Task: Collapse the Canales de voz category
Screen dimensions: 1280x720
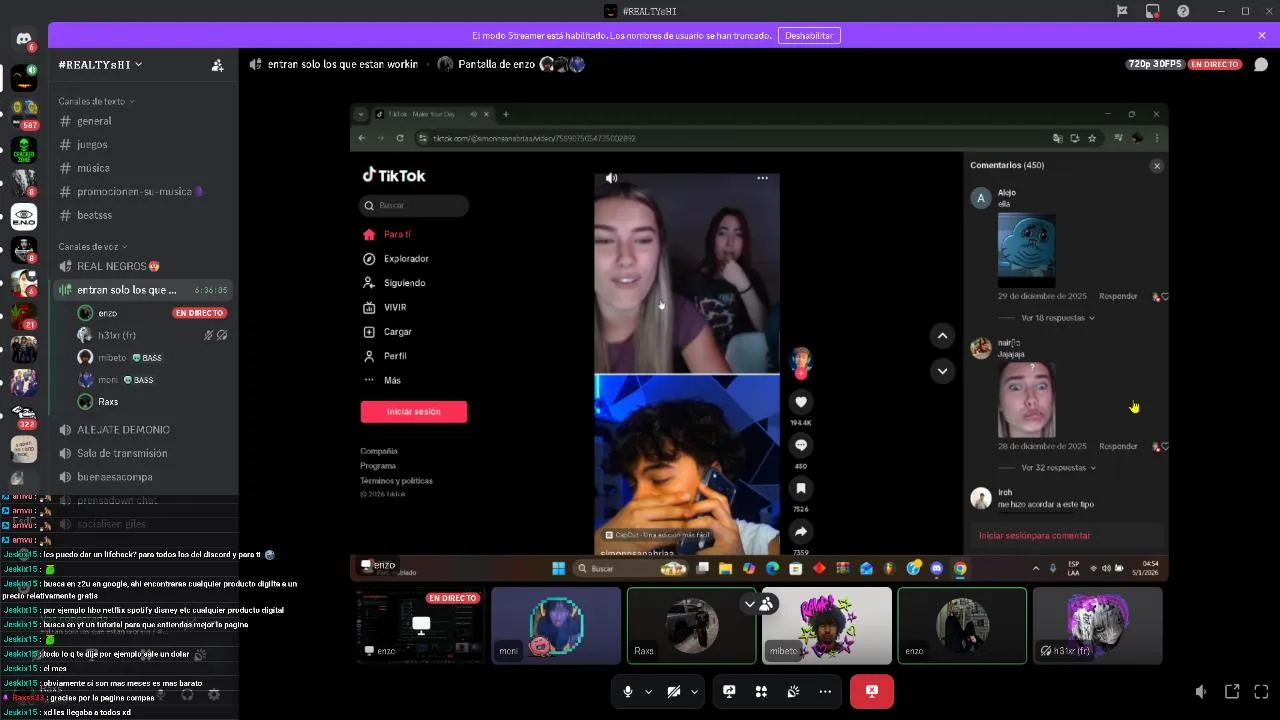Action: click(92, 246)
